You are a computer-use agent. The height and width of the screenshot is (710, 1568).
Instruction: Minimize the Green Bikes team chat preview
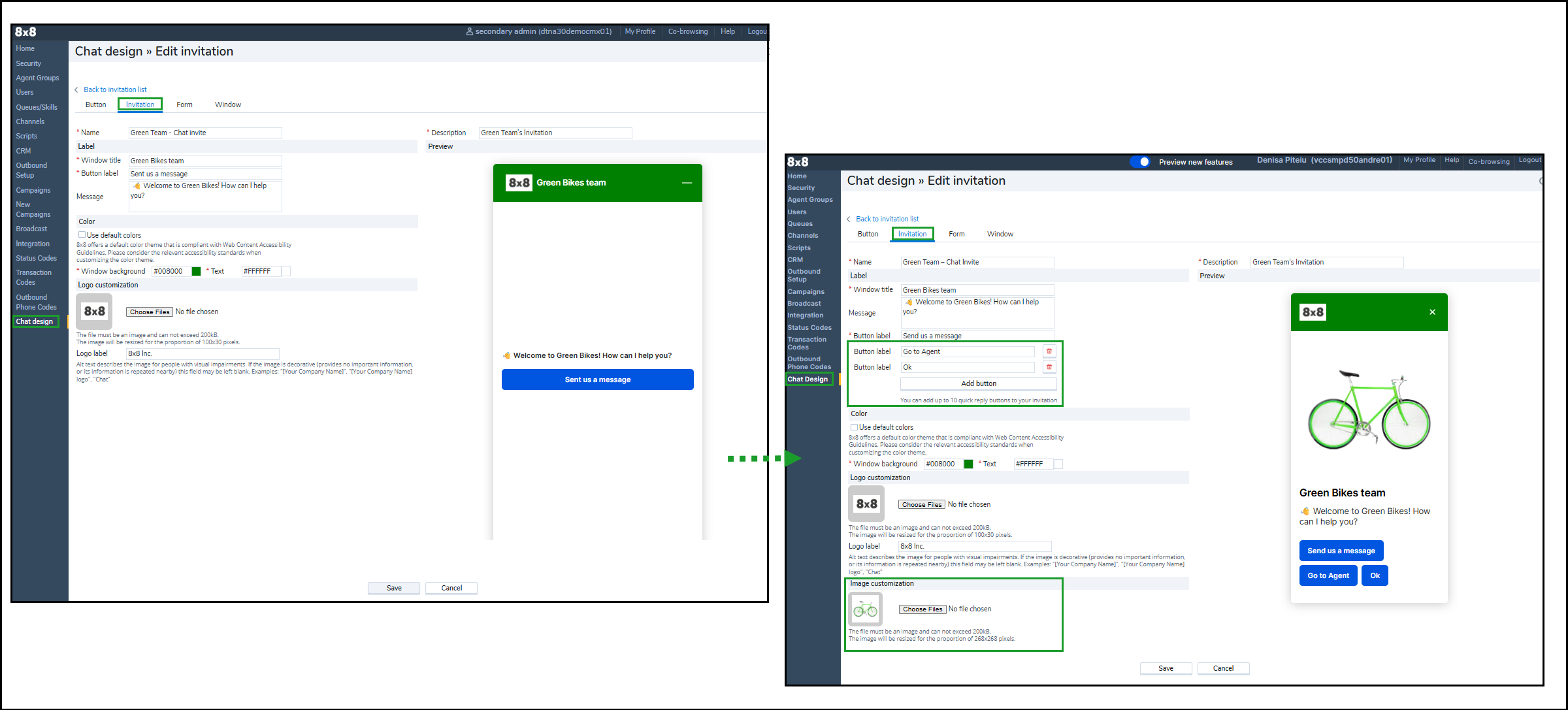coord(687,183)
